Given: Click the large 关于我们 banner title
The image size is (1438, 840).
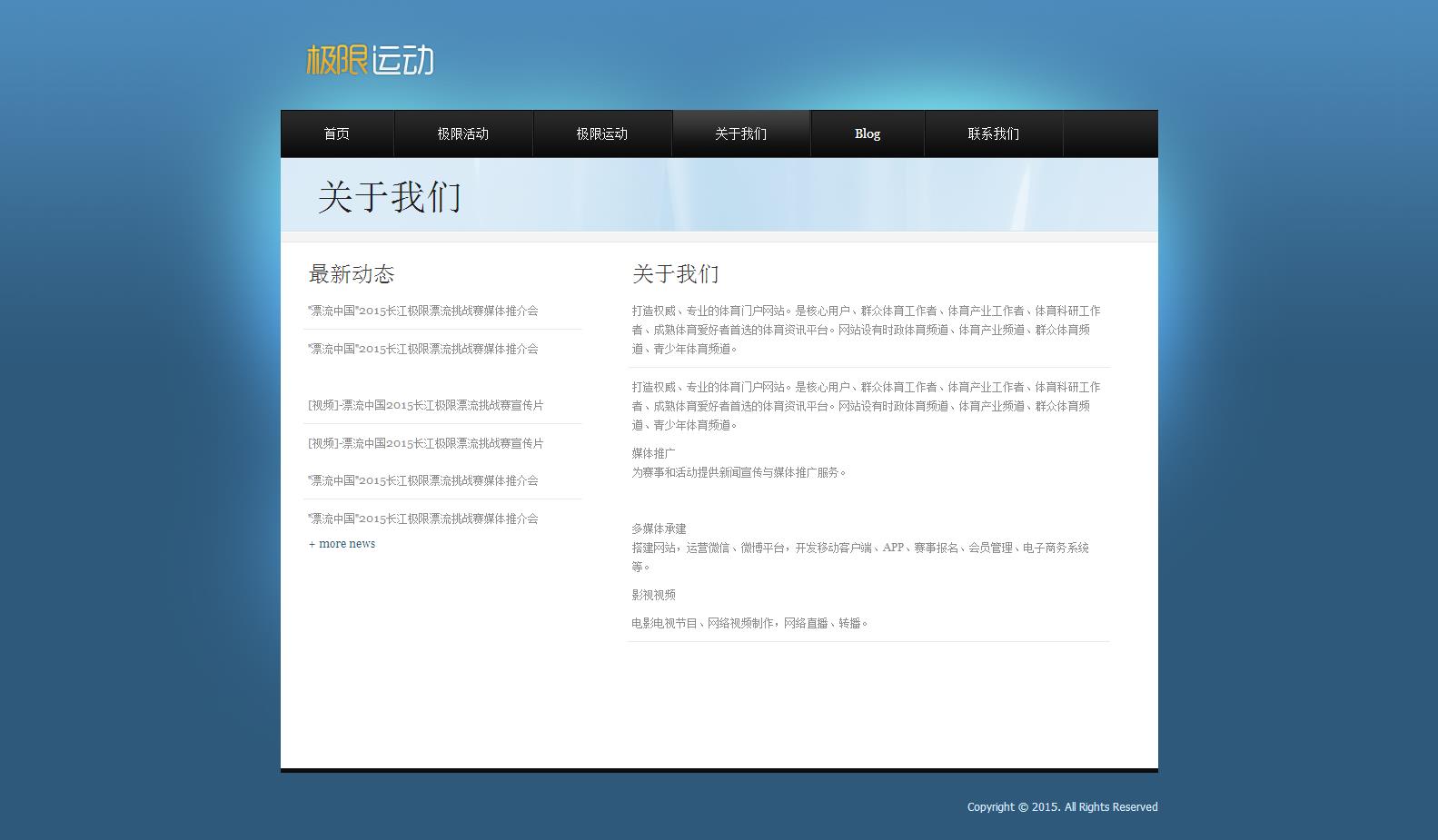Looking at the screenshot, I should (x=390, y=196).
